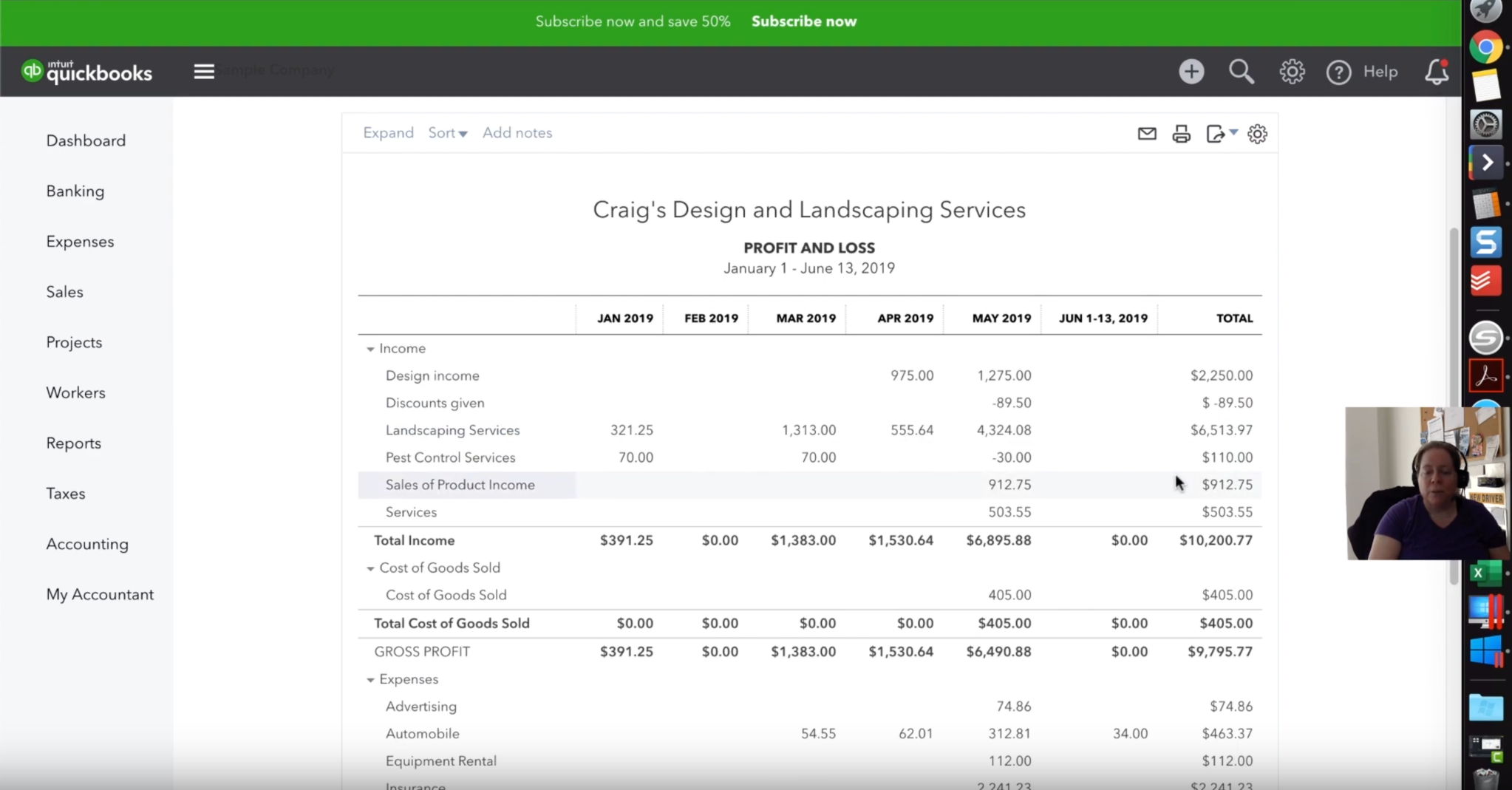This screenshot has width=1512, height=790.
Task: Click the Subscribe now link
Action: click(x=803, y=21)
